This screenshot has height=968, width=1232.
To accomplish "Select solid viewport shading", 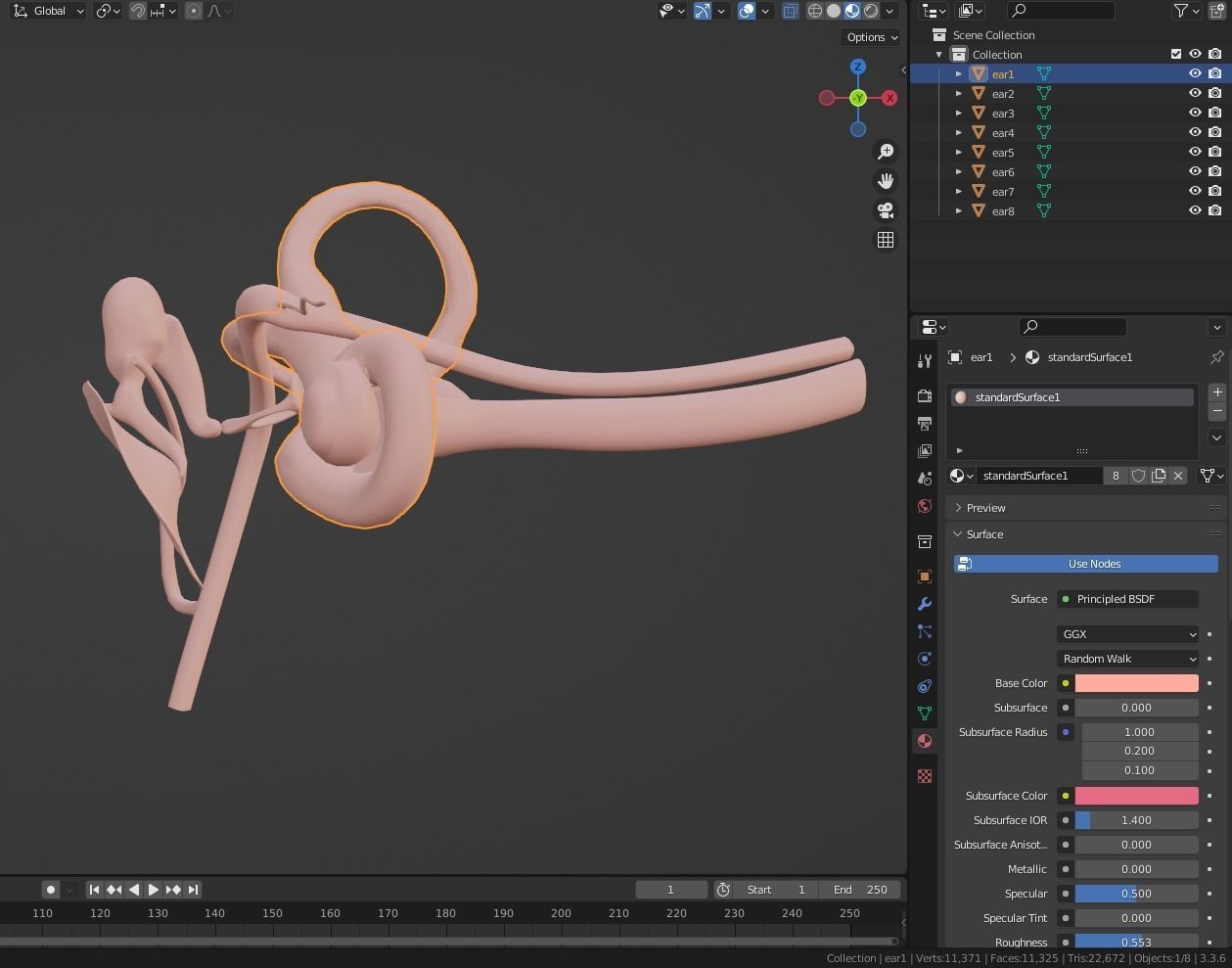I will [834, 11].
